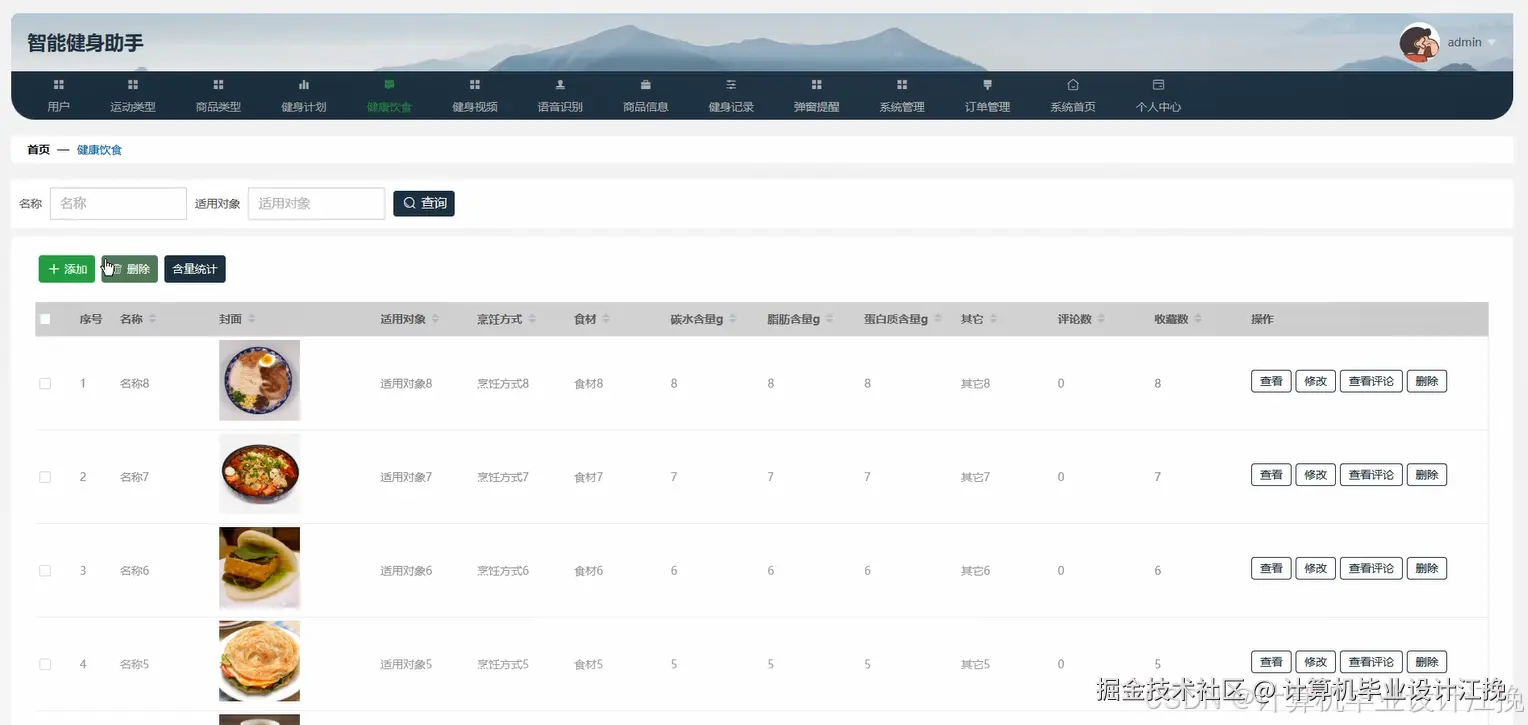
Task: Open the 运动类型 navigation icon
Action: (133, 85)
